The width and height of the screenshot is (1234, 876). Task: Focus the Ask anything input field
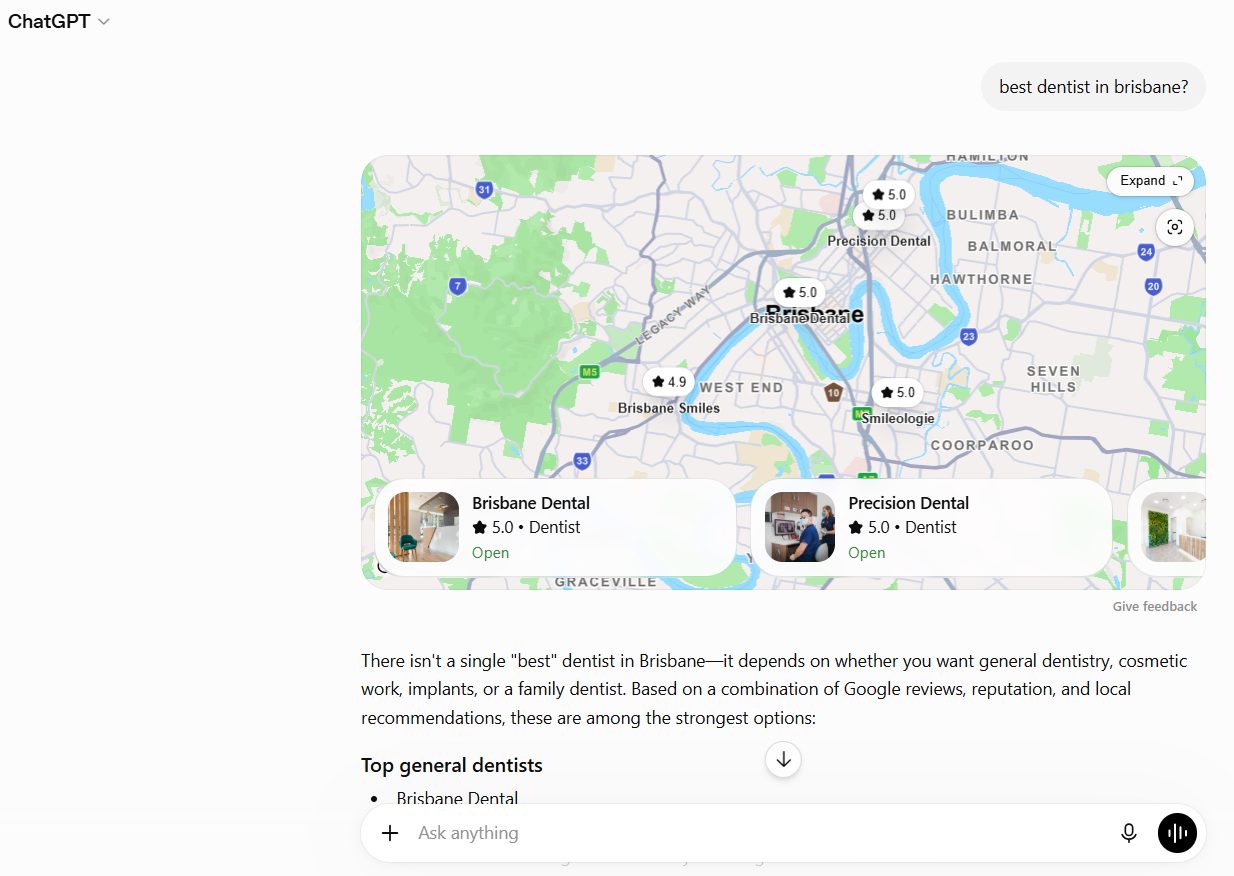[760, 833]
